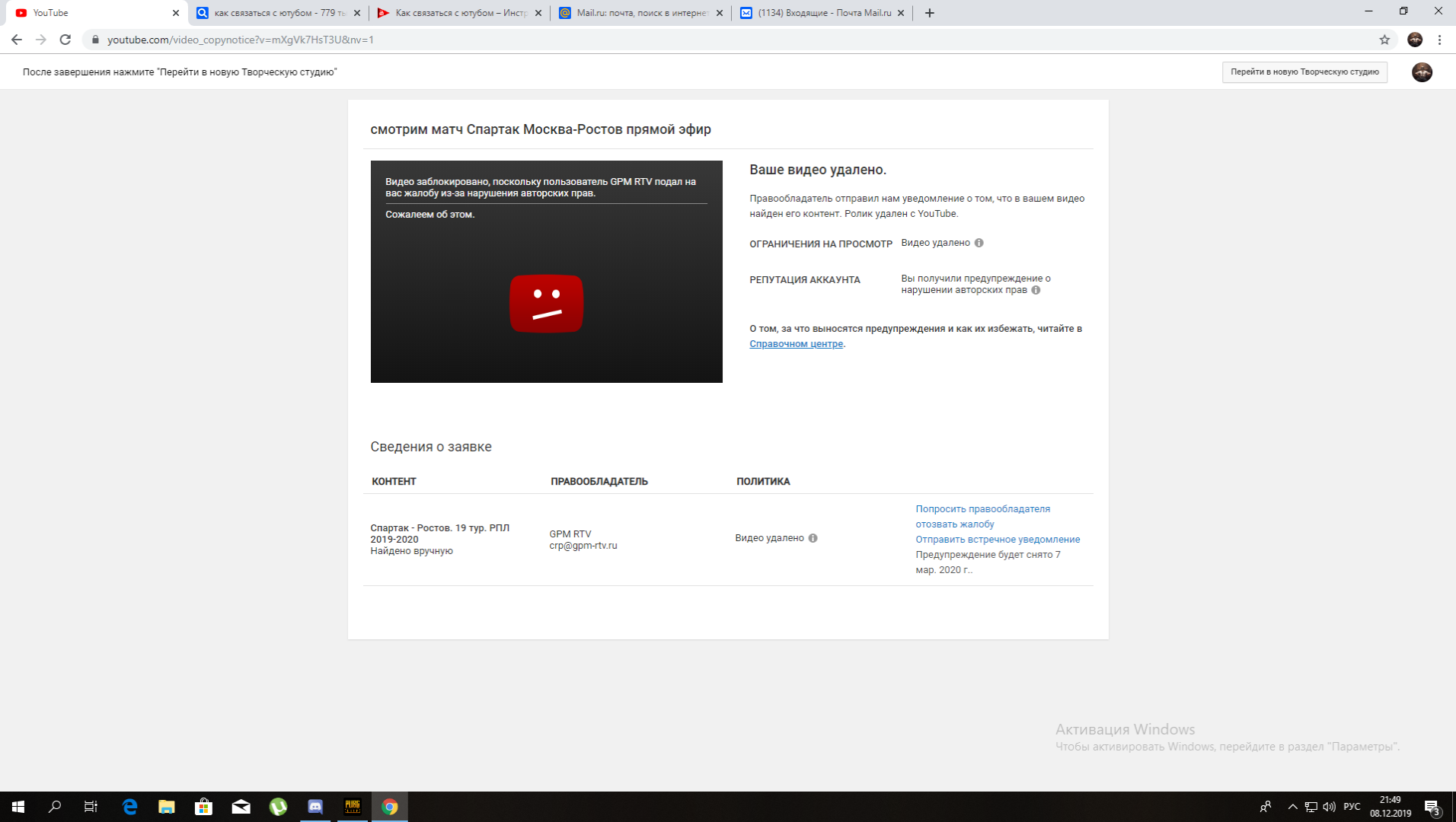Click info icon in ПОЛИТИКА column

813,538
